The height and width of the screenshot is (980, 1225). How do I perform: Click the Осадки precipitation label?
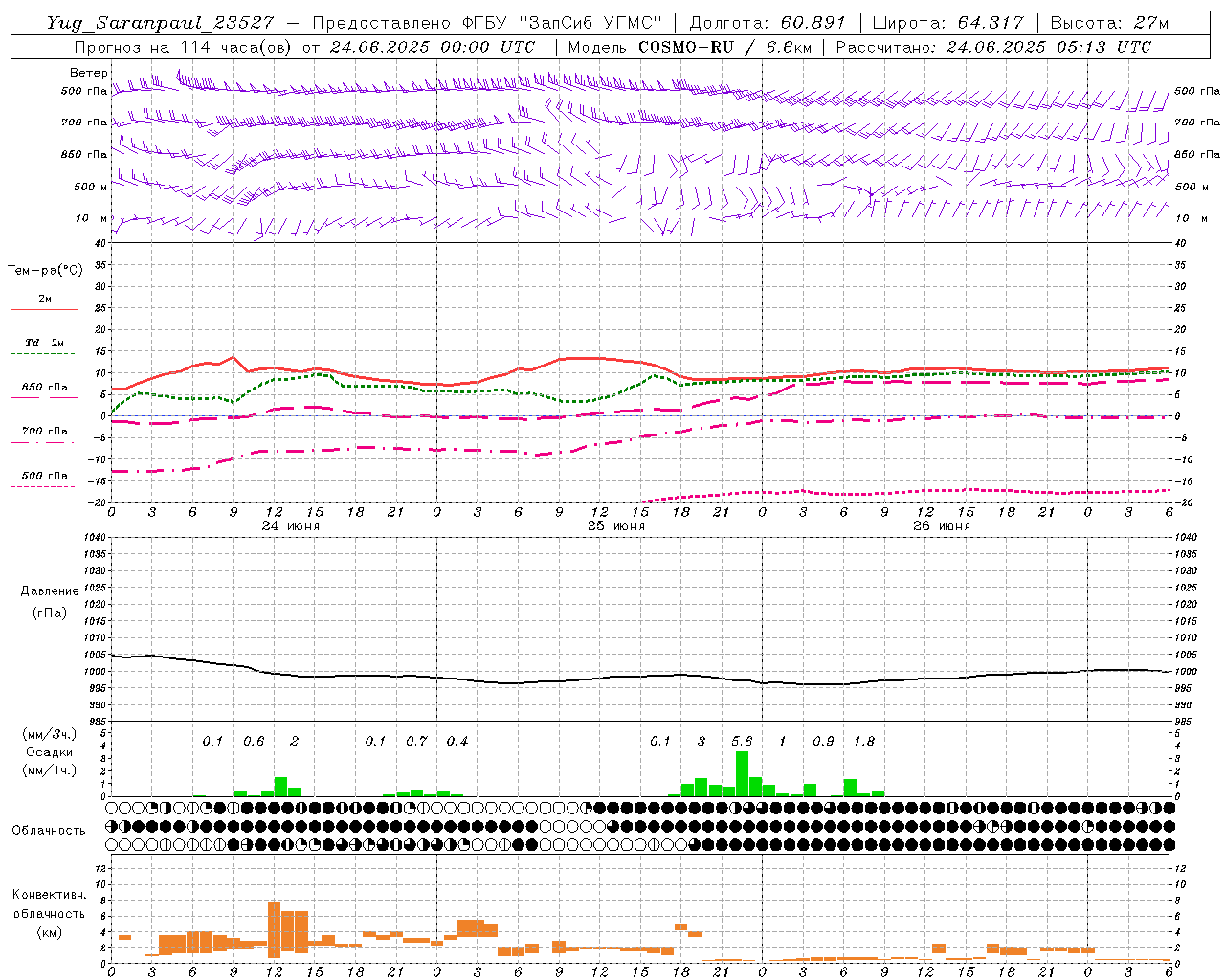tap(49, 752)
